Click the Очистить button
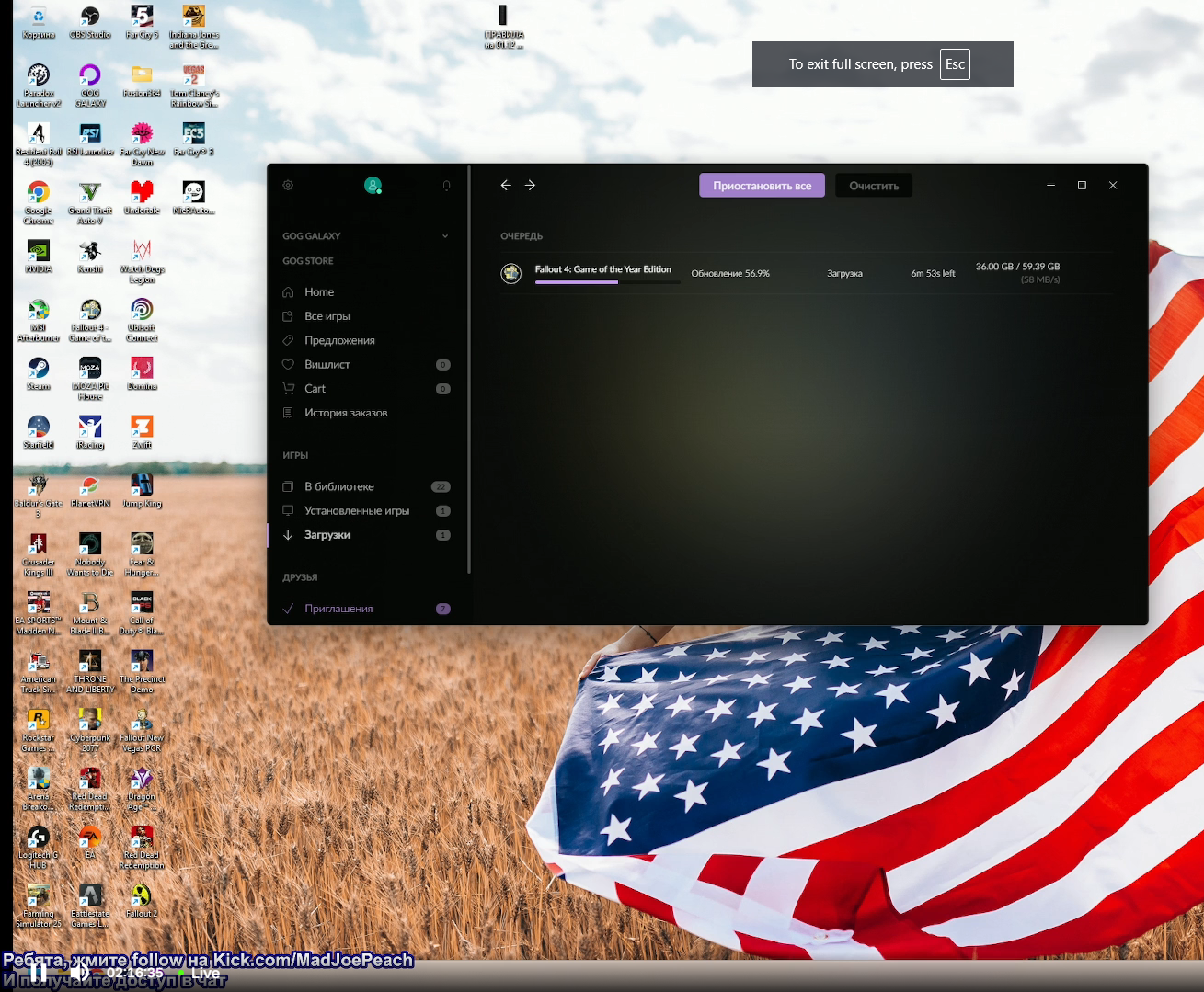The image size is (1204, 992). pyautogui.click(x=874, y=186)
